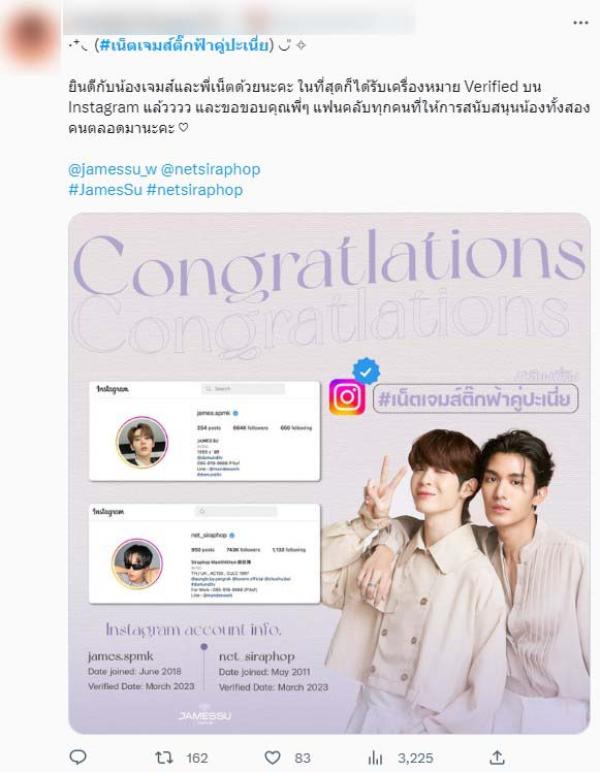Open the reply comment icon
The image size is (600, 772).
point(78,757)
